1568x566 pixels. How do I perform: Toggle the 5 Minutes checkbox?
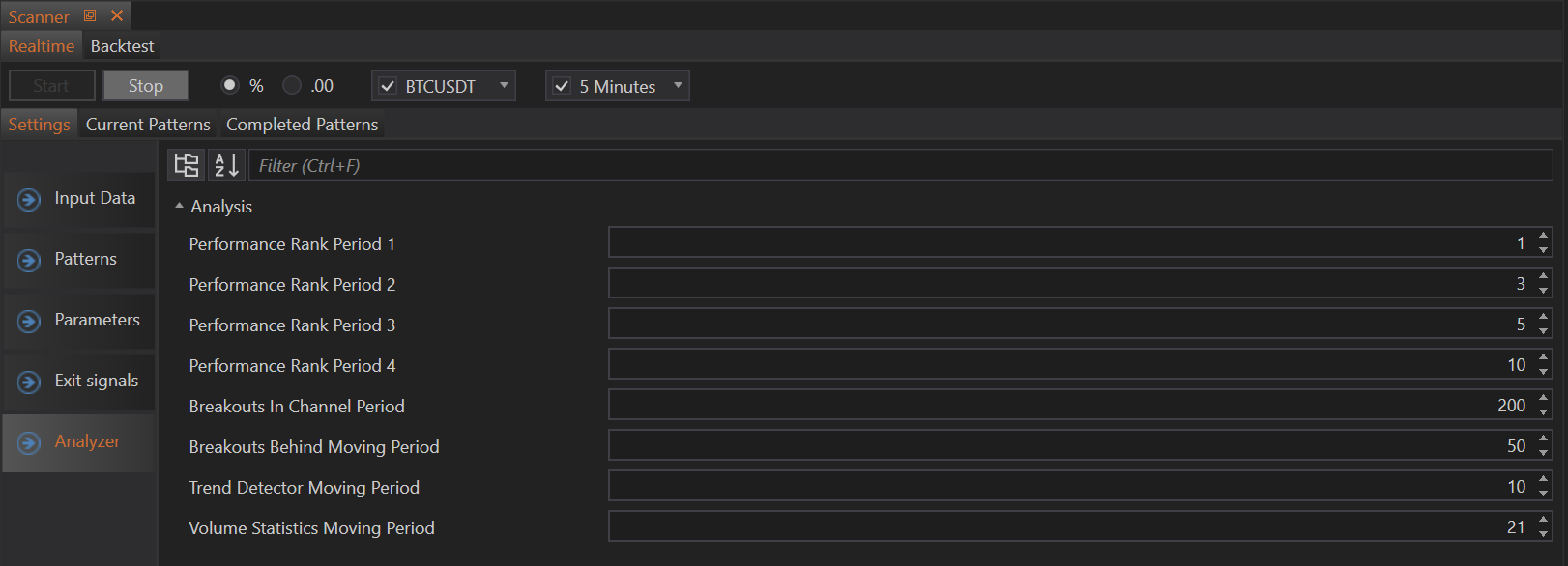tap(562, 86)
